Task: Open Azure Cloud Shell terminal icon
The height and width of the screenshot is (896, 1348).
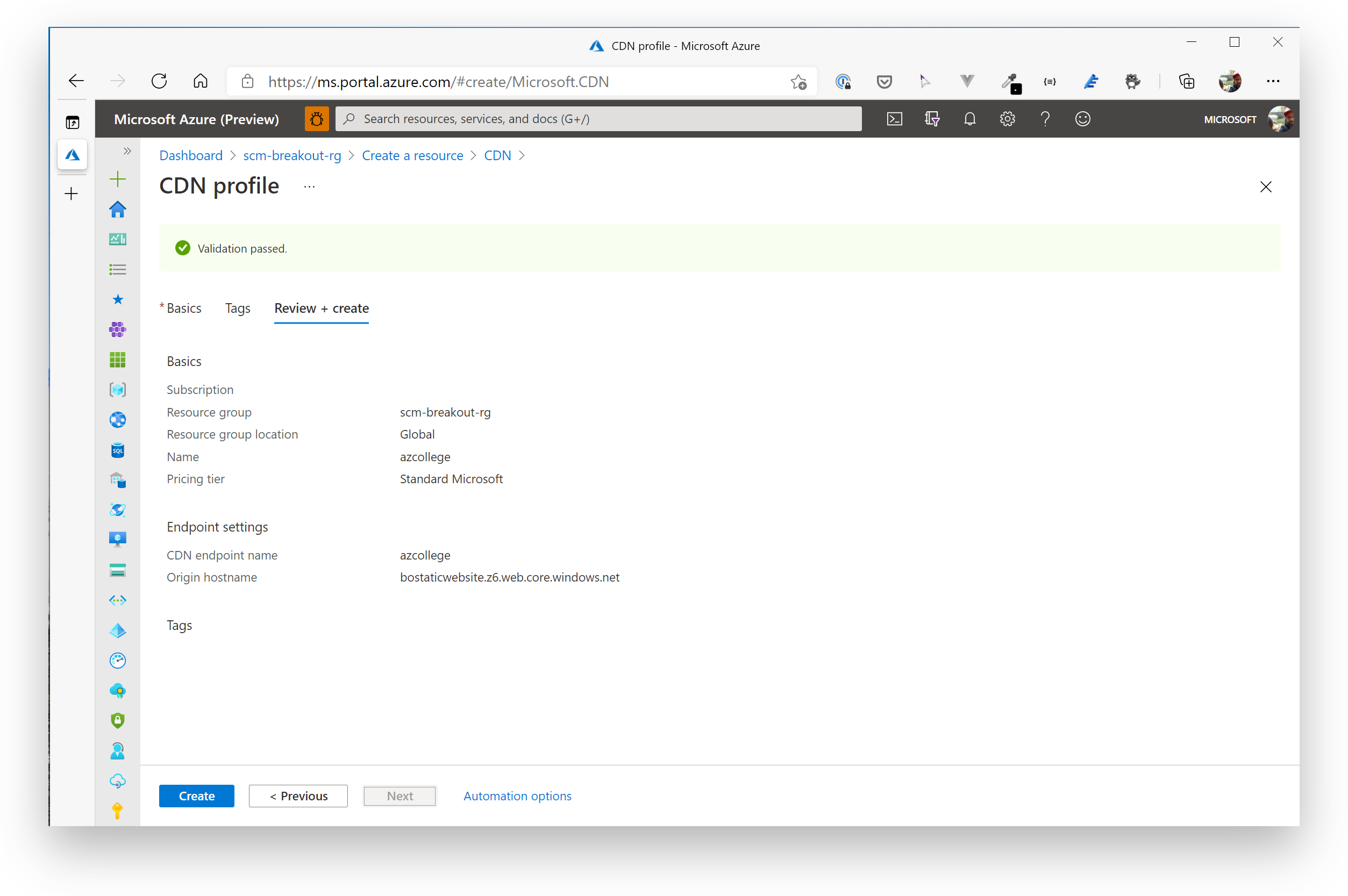Action: pos(895,119)
